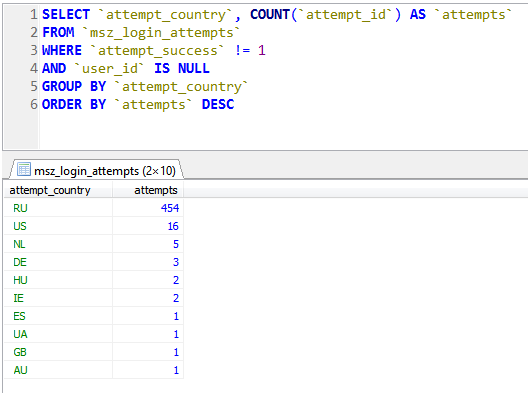Click the DESC keyword on line 6
The height and width of the screenshot is (393, 528).
point(218,104)
